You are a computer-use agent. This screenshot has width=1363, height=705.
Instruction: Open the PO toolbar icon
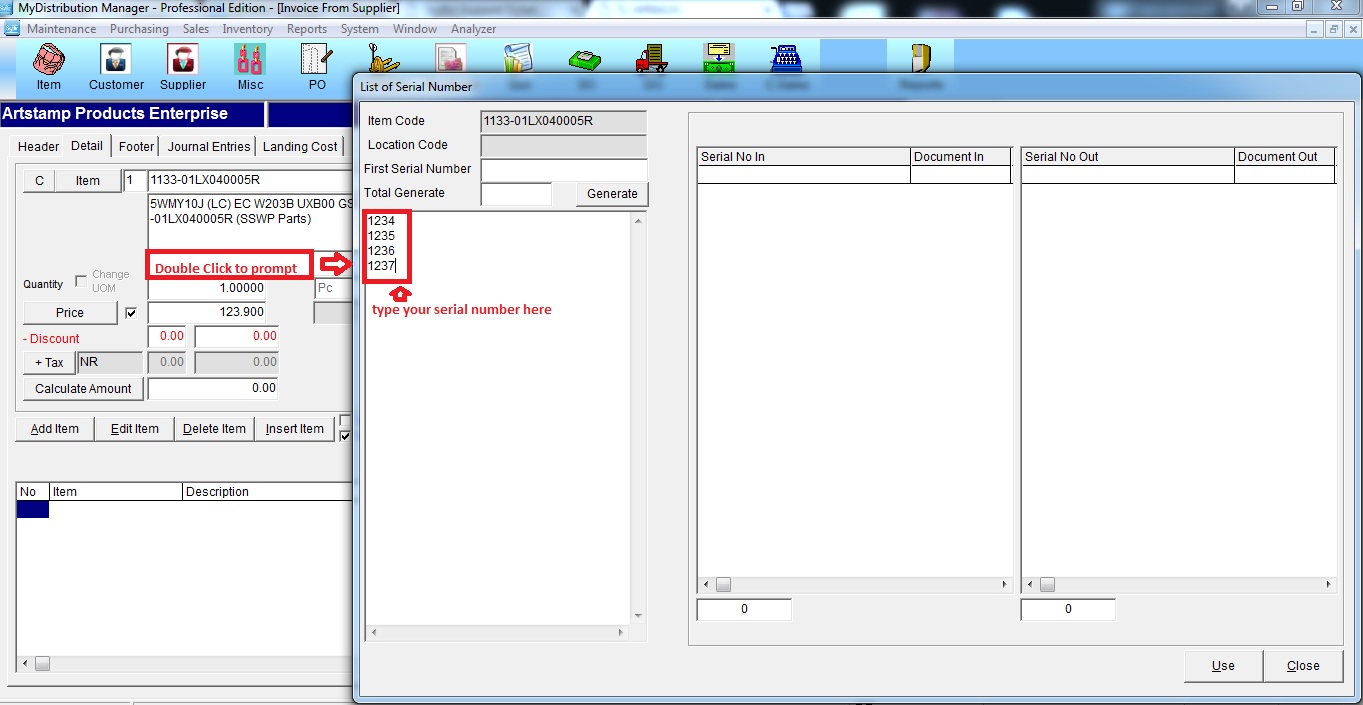tap(317, 66)
